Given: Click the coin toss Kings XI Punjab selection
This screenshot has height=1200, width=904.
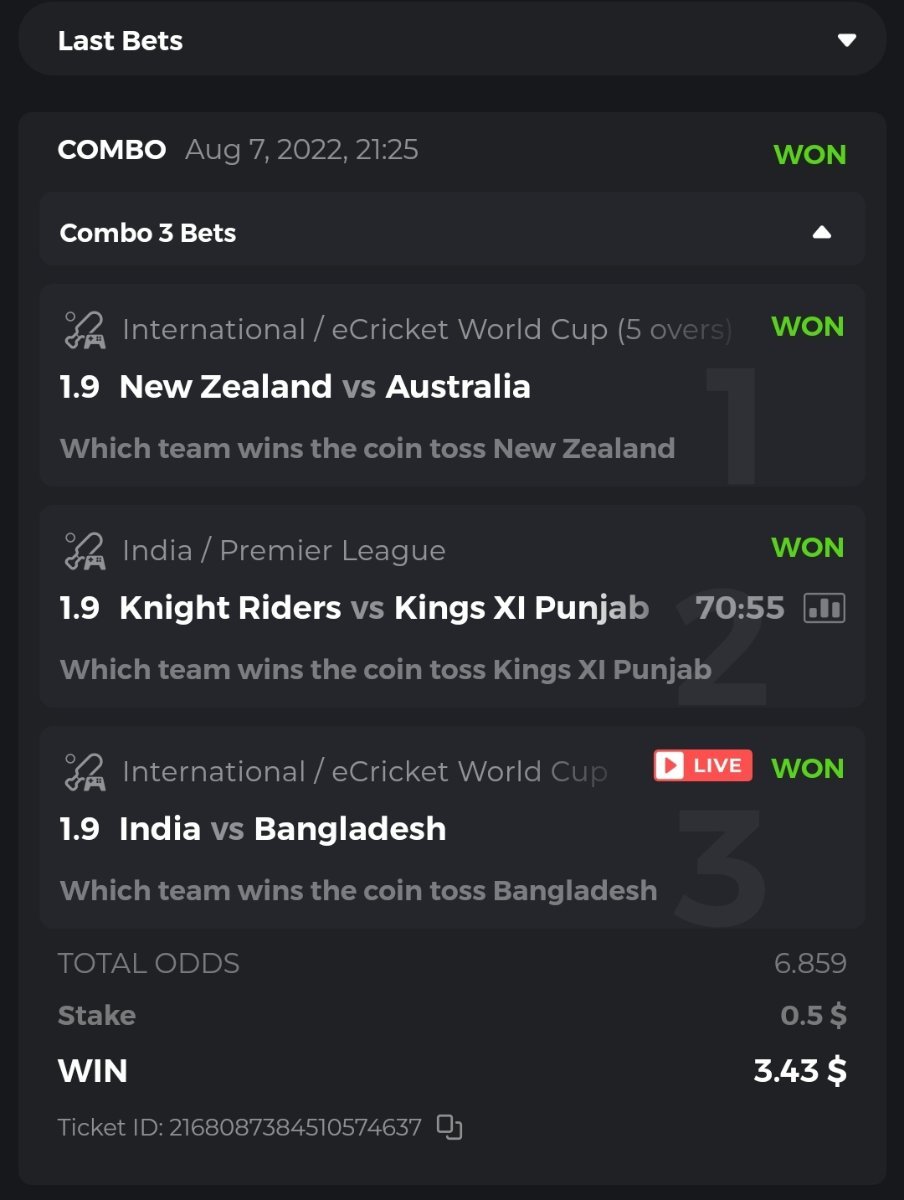Looking at the screenshot, I should pyautogui.click(x=385, y=669).
